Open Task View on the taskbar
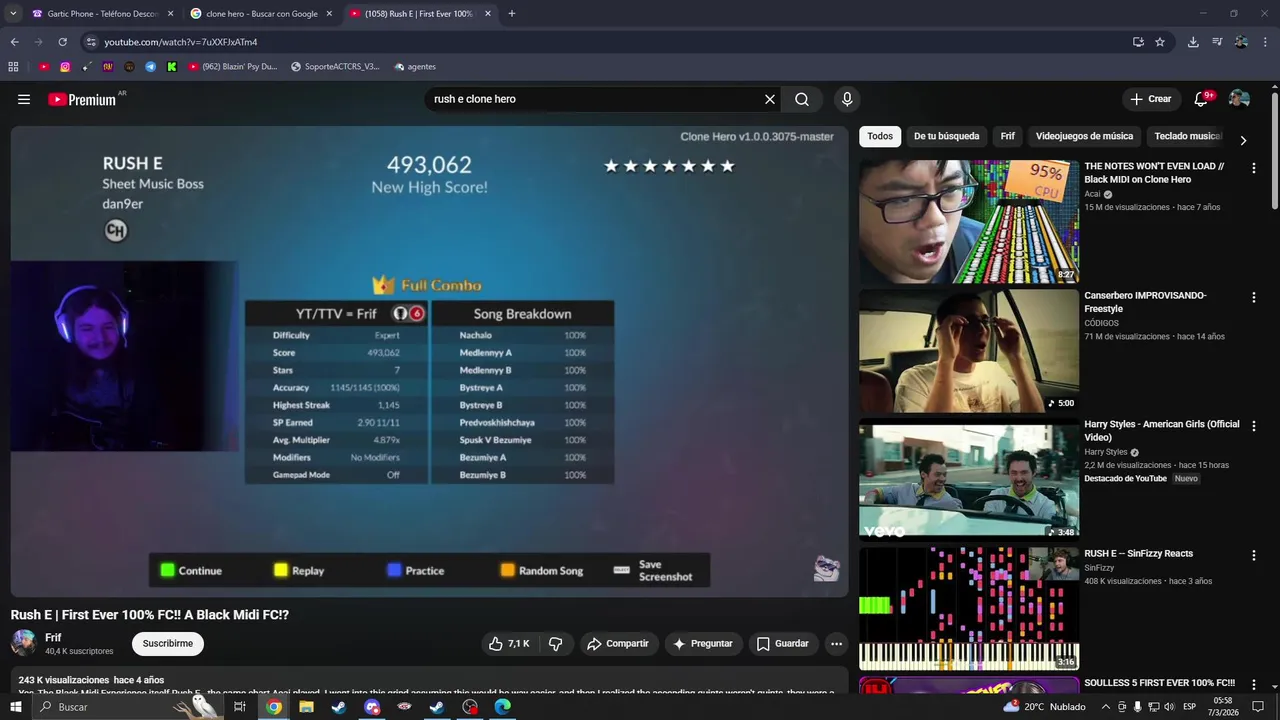The height and width of the screenshot is (720, 1280). pos(240,707)
